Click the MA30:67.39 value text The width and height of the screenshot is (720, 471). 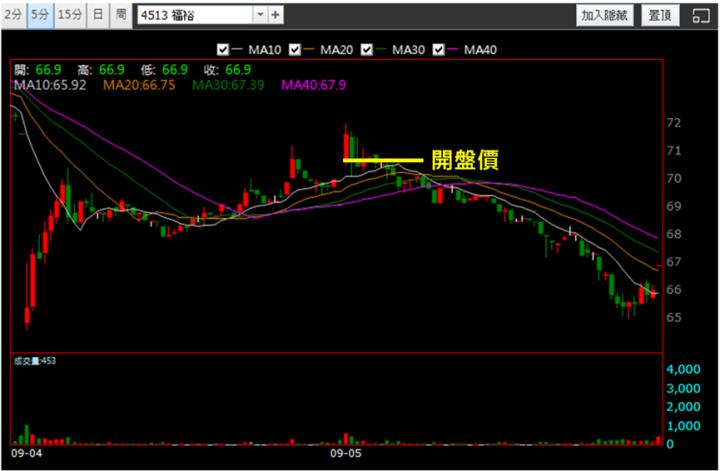[x=228, y=85]
